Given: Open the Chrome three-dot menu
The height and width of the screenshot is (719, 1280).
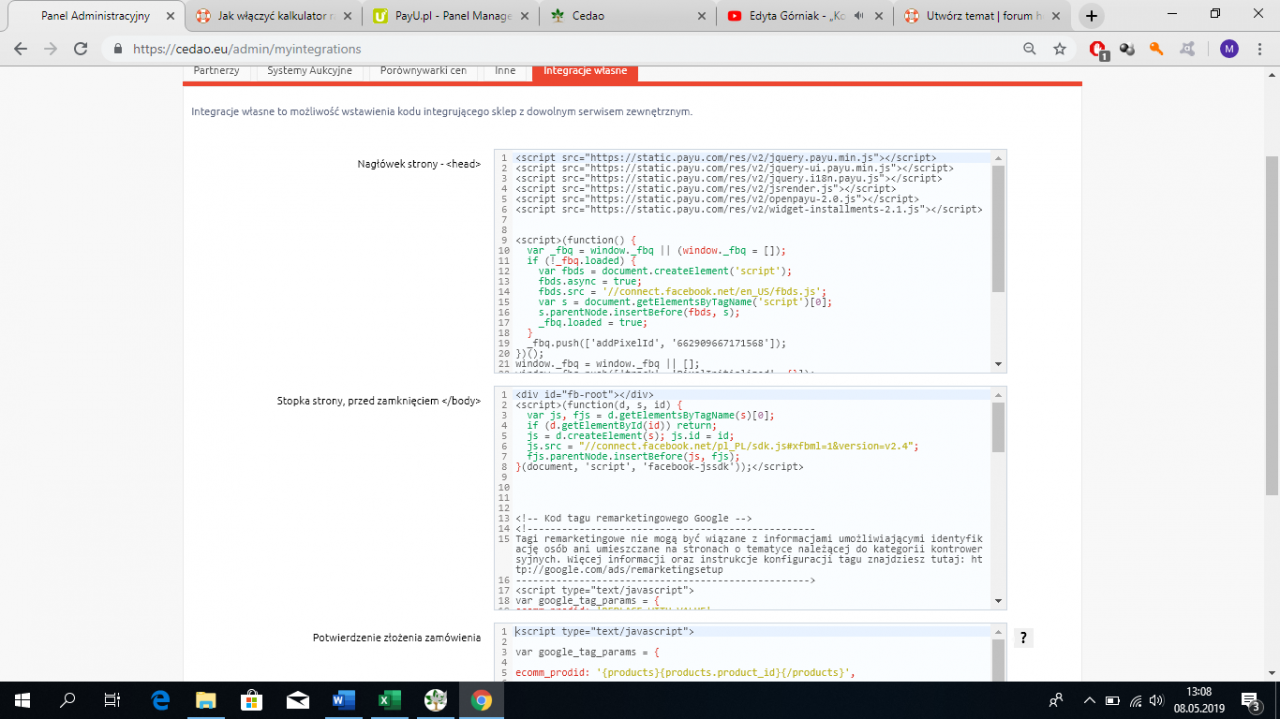Looking at the screenshot, I should [1259, 48].
